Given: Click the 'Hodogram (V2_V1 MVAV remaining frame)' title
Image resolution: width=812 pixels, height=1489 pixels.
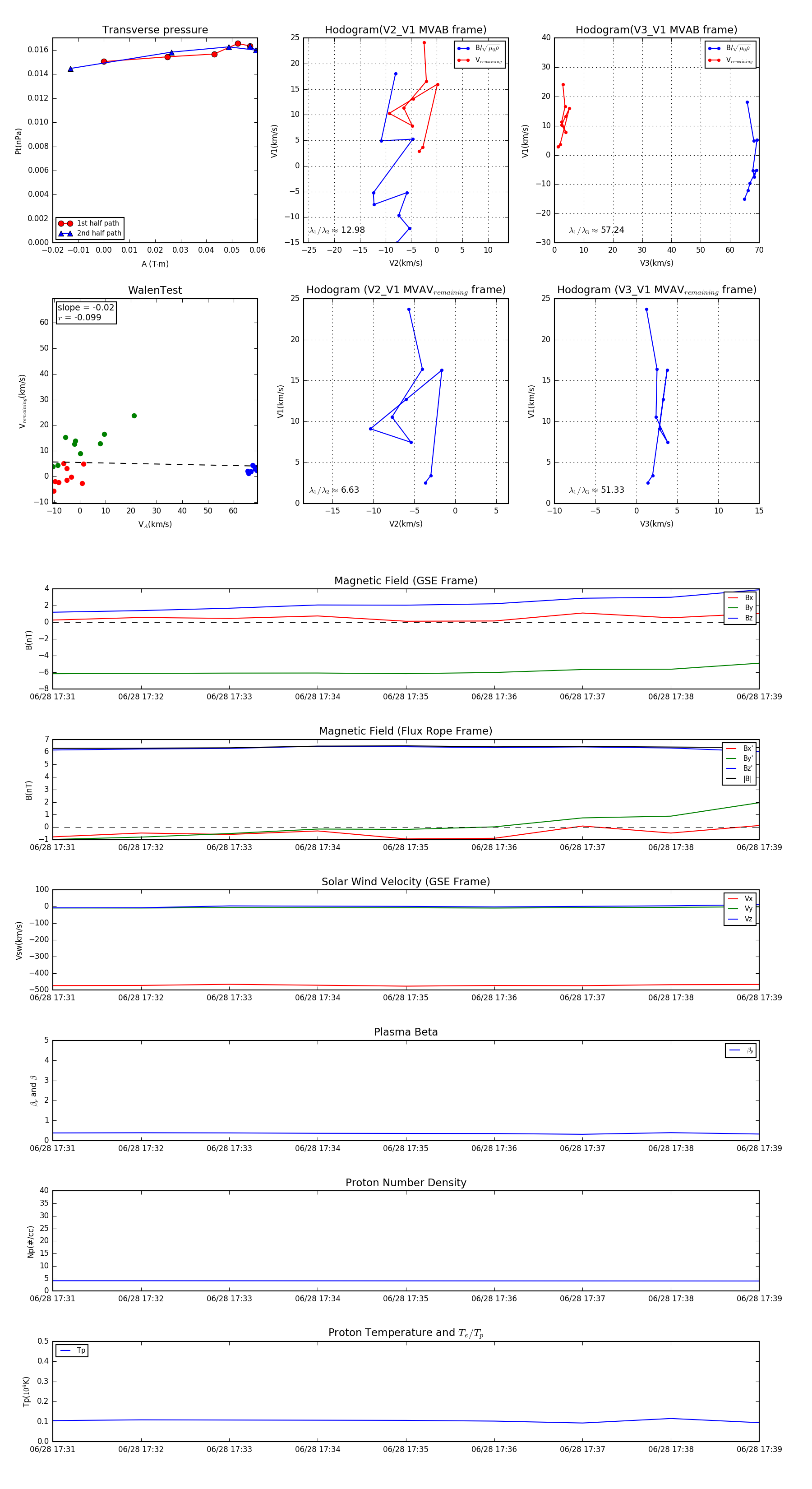Looking at the screenshot, I should click(x=406, y=290).
